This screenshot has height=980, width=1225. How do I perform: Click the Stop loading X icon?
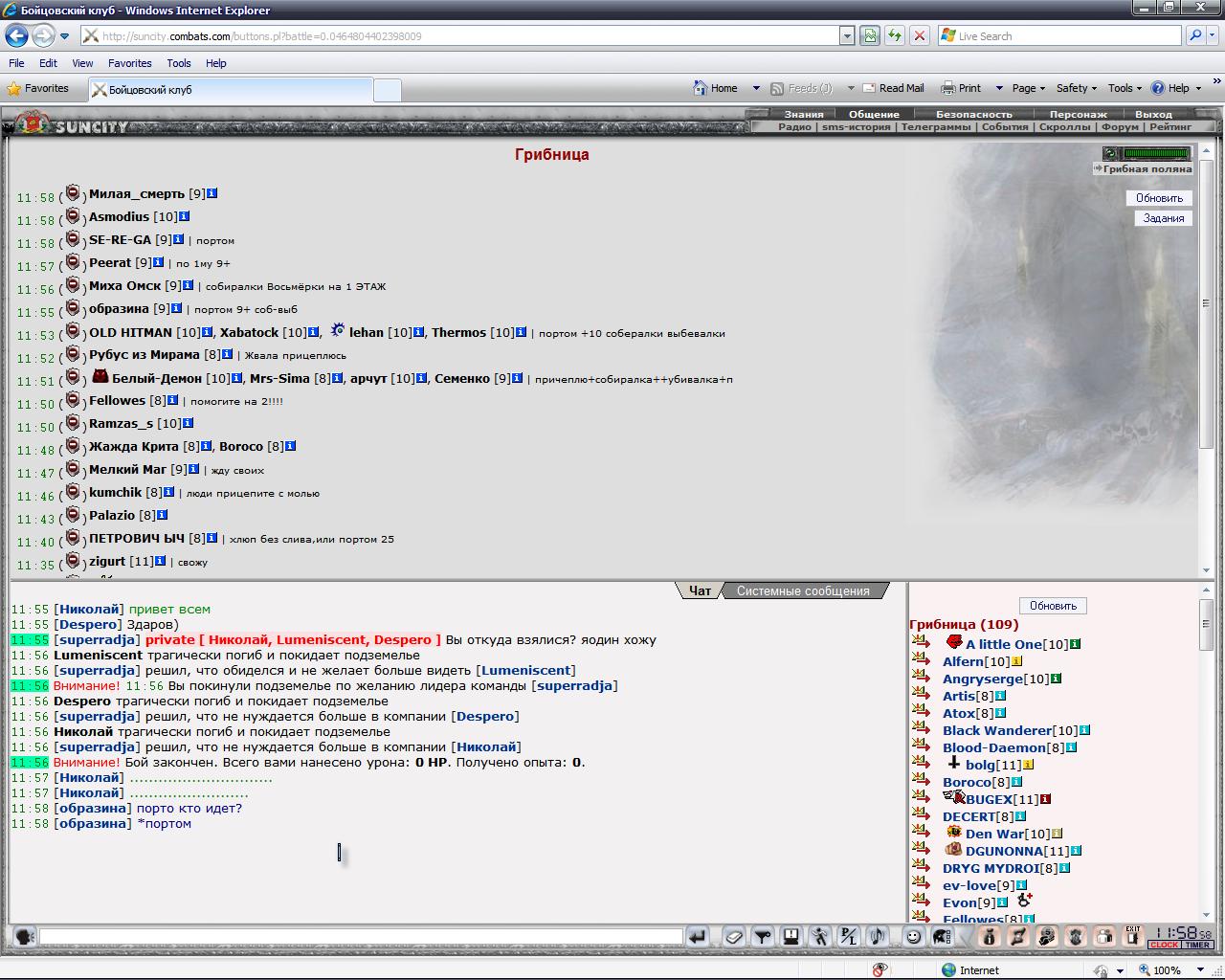(919, 35)
